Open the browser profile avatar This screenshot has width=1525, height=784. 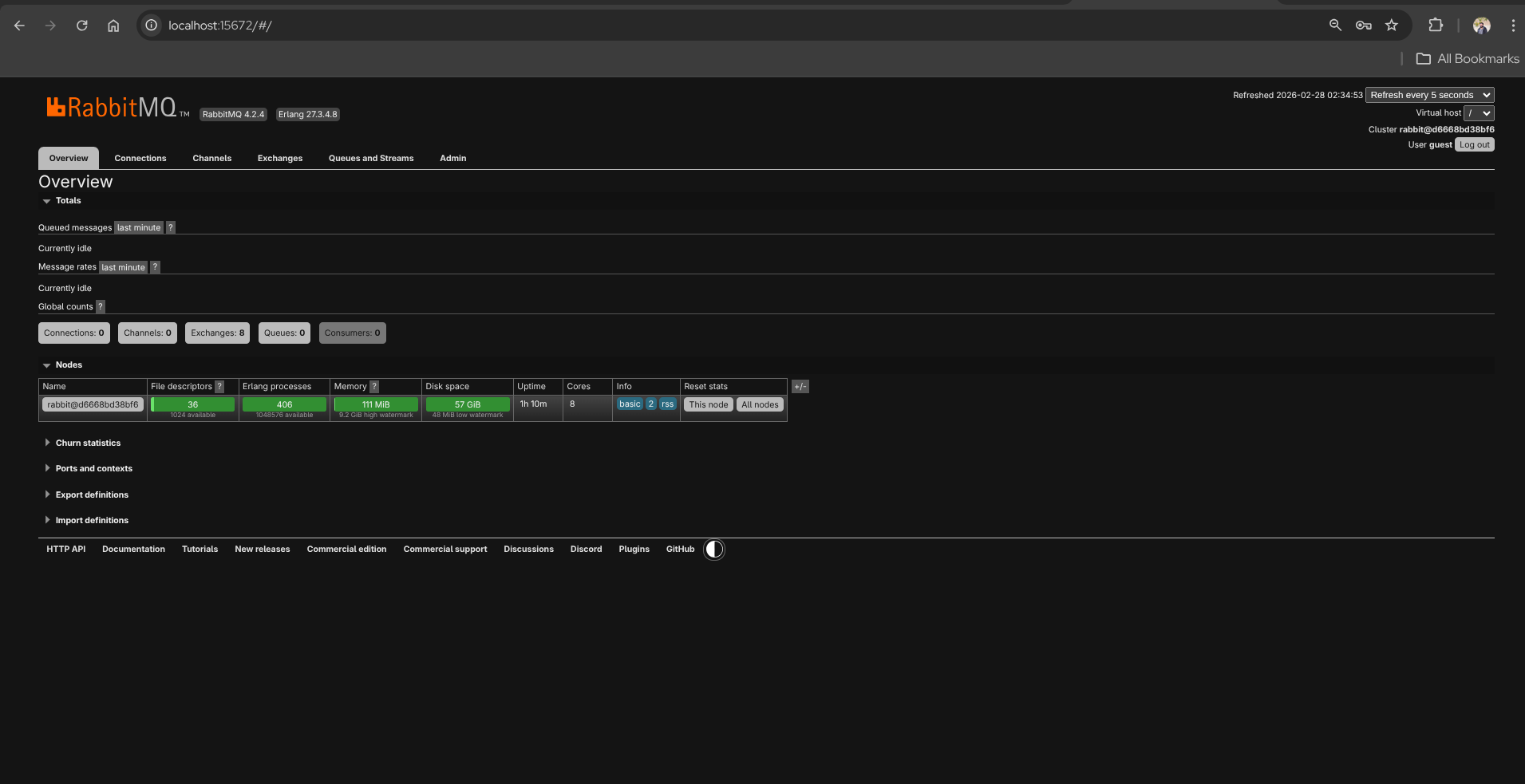point(1482,26)
